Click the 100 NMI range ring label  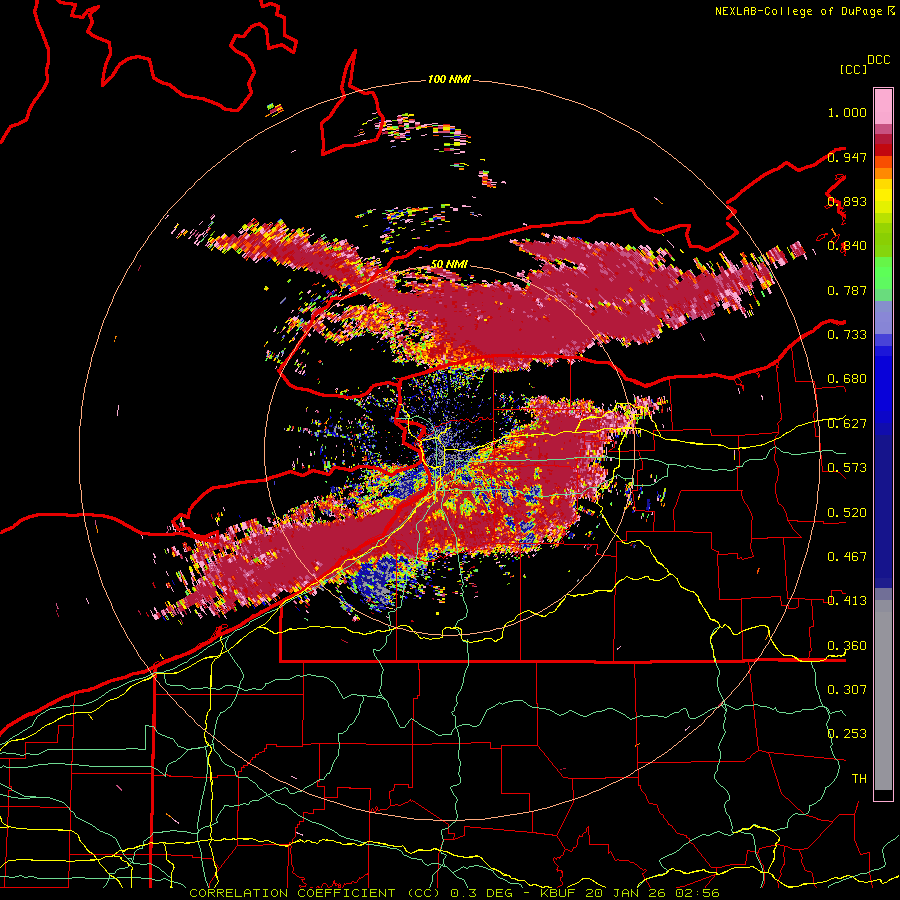pyautogui.click(x=449, y=79)
